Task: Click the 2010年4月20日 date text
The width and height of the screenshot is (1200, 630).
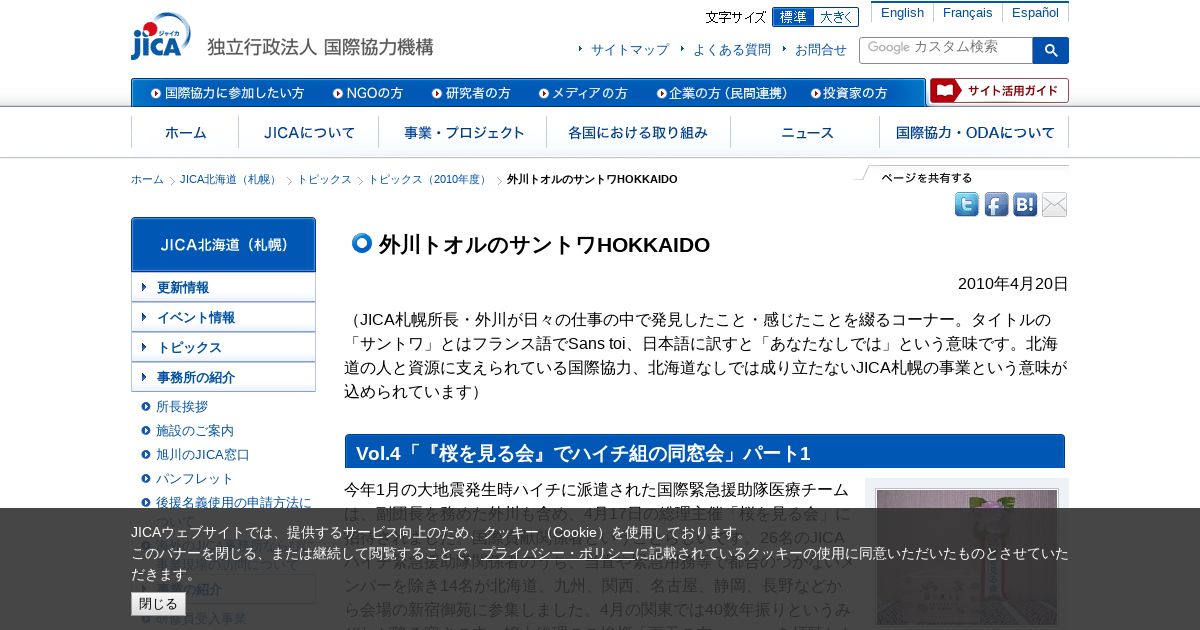Action: (x=1013, y=284)
